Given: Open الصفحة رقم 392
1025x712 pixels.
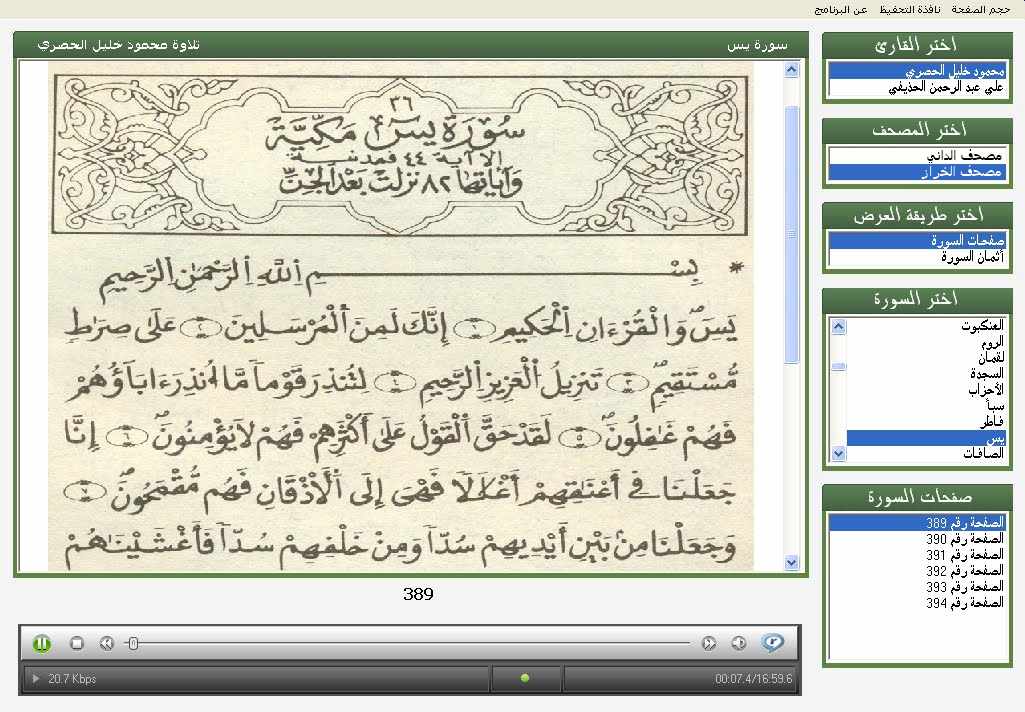Looking at the screenshot, I should point(917,571).
